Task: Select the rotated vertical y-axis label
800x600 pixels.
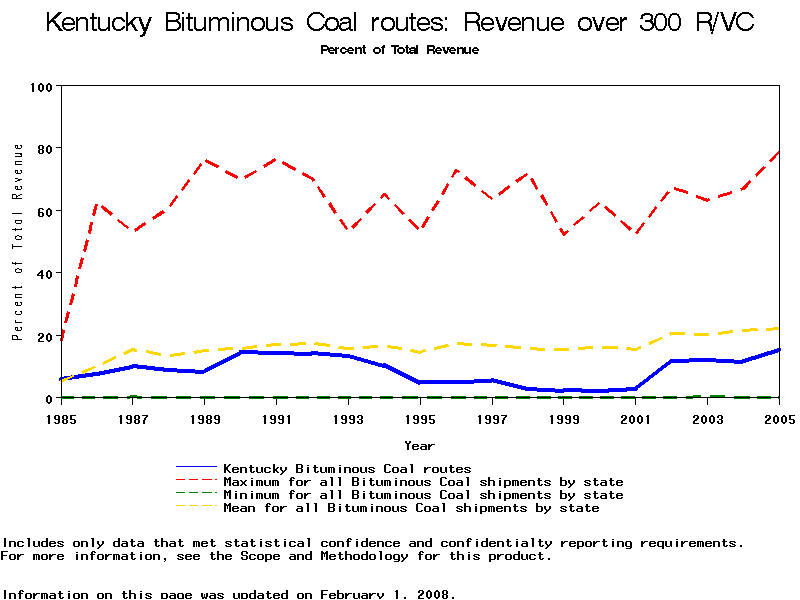Action: pos(17,242)
